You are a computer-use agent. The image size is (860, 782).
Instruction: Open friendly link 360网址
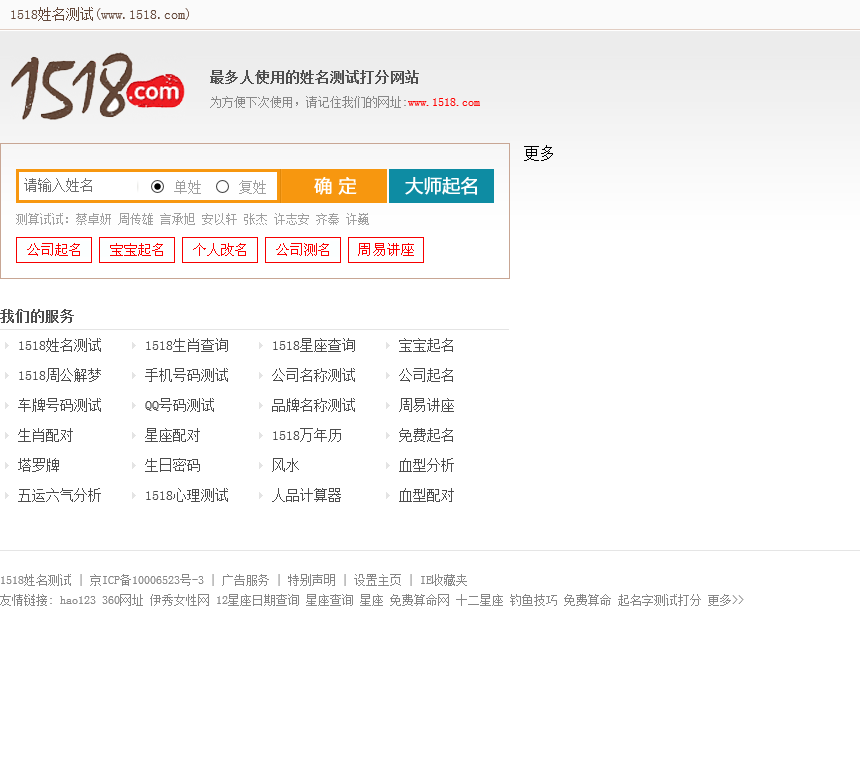[x=123, y=600]
